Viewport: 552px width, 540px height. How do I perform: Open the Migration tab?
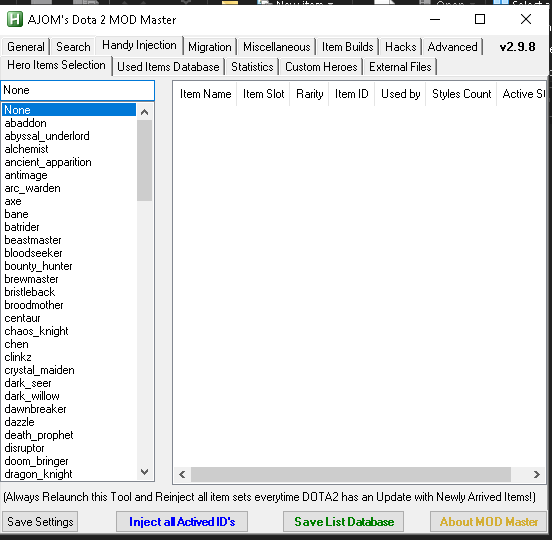click(210, 47)
